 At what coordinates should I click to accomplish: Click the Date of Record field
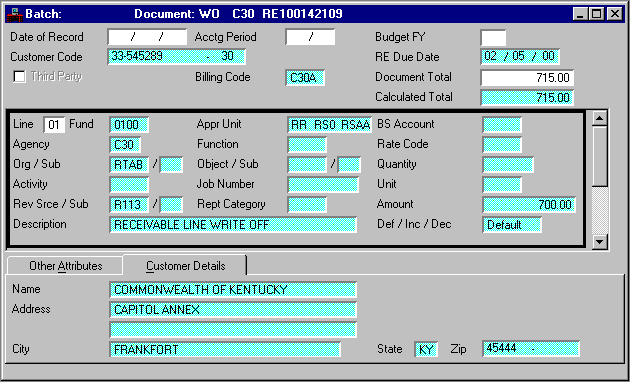click(x=147, y=37)
